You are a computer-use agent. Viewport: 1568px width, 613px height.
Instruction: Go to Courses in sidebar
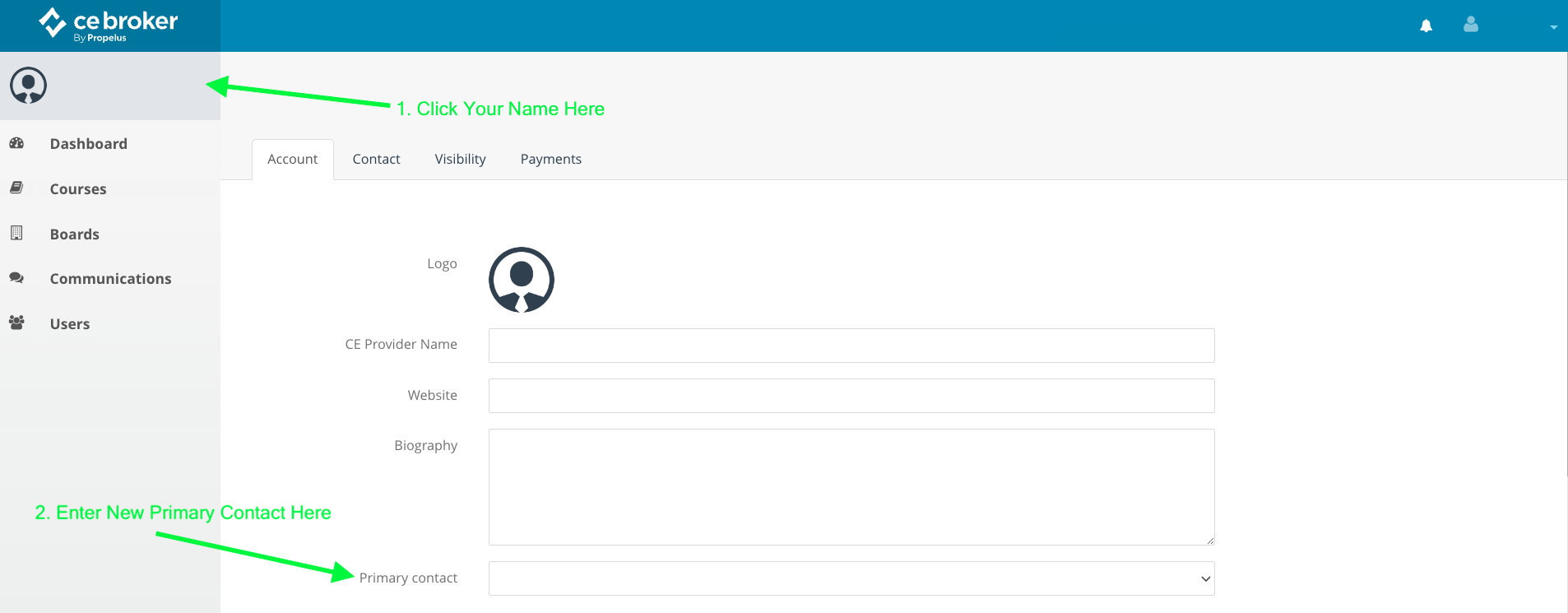[x=78, y=189]
